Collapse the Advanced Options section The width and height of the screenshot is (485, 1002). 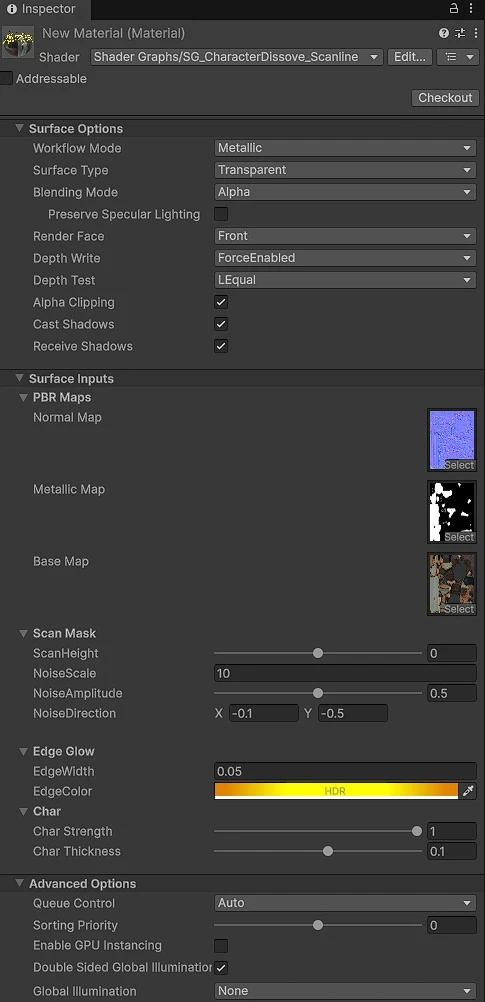pos(19,884)
